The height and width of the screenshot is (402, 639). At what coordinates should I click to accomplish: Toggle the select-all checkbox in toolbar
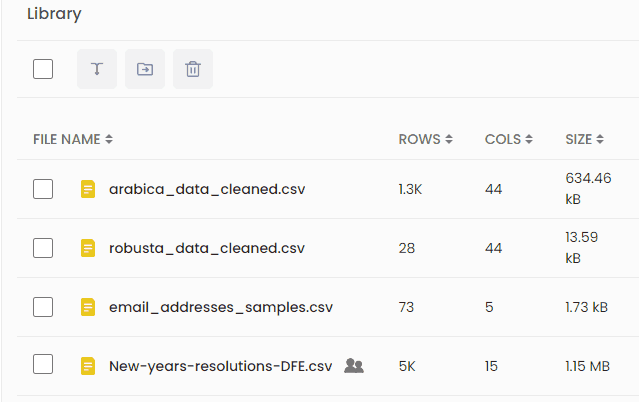coord(43,69)
